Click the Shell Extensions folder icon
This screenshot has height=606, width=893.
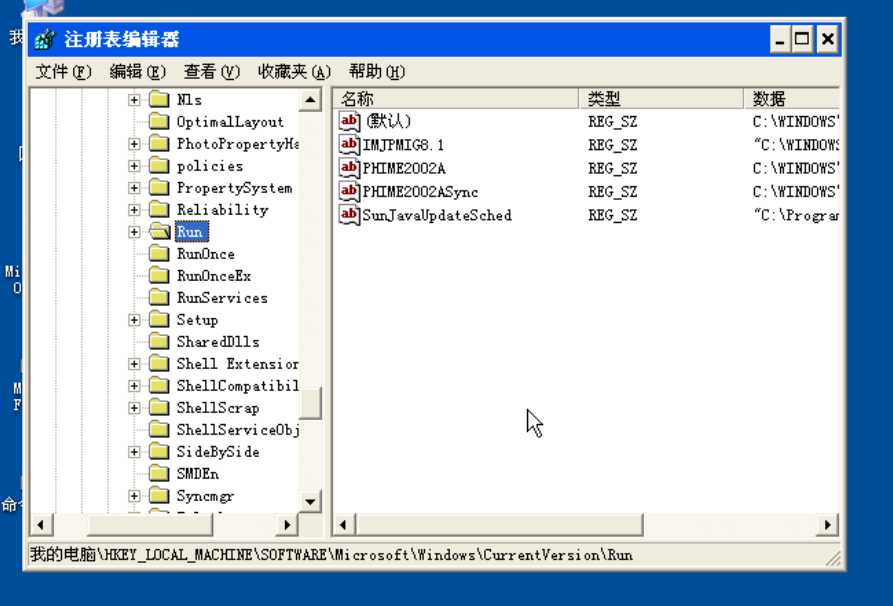159,363
